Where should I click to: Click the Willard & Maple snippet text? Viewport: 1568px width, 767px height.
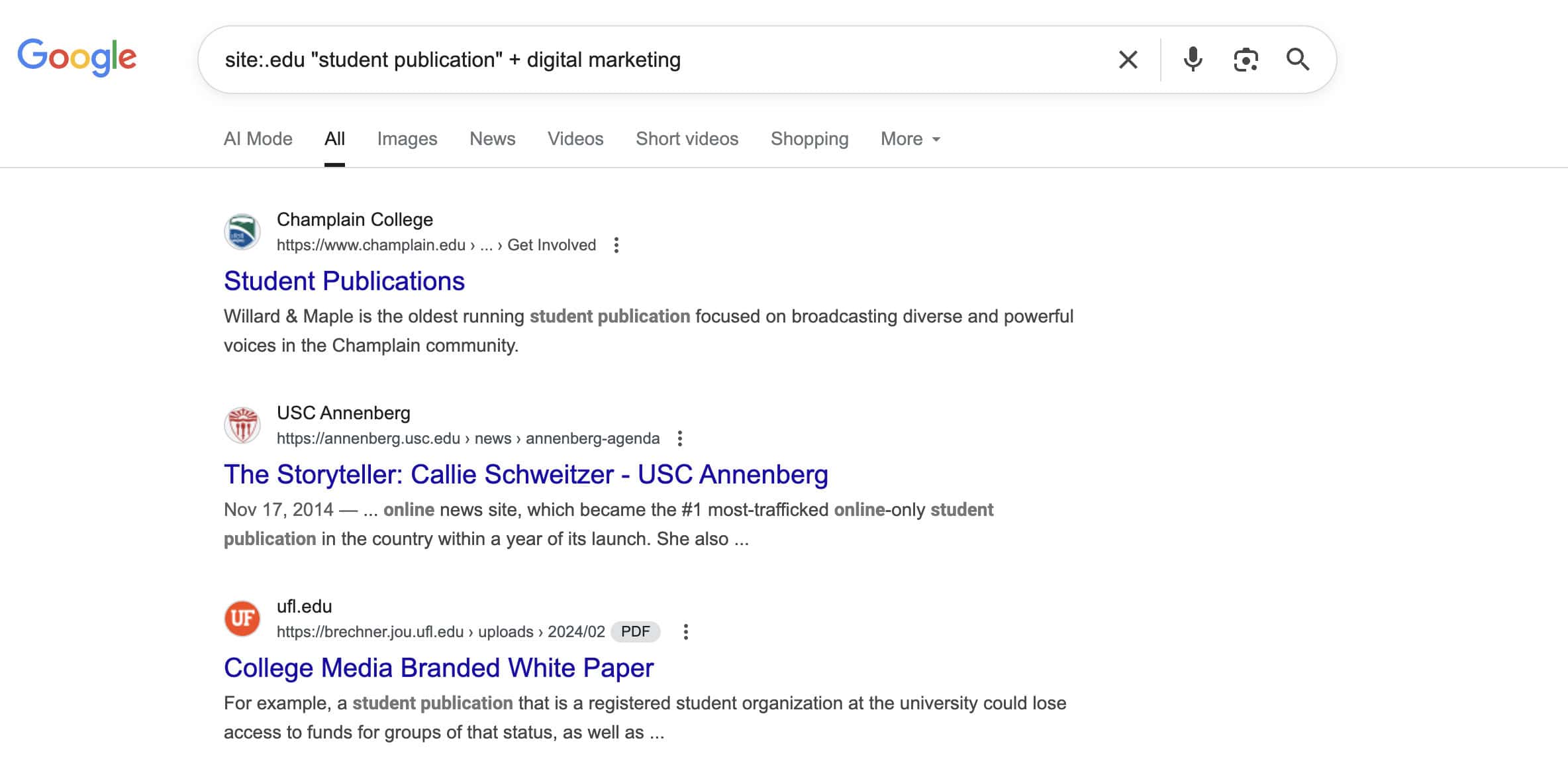[x=648, y=331]
